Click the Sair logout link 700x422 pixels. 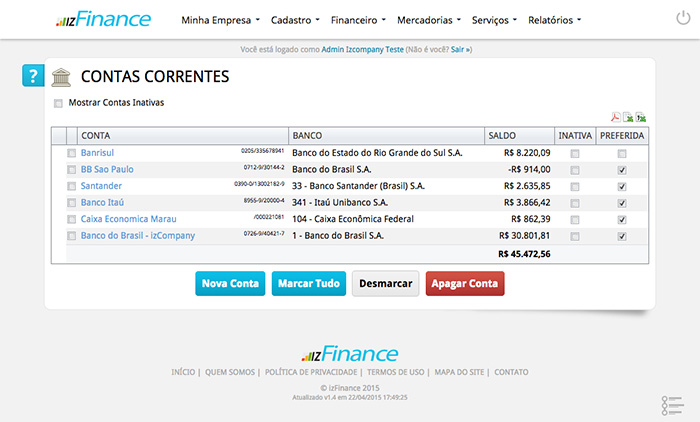click(460, 50)
